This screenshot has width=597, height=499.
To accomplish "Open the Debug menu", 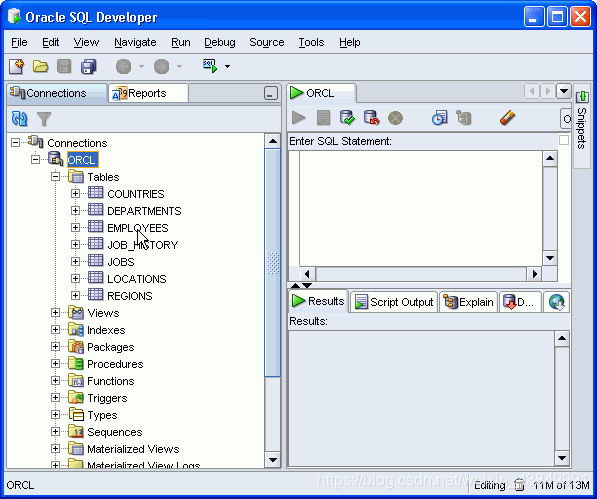I will pyautogui.click(x=220, y=42).
